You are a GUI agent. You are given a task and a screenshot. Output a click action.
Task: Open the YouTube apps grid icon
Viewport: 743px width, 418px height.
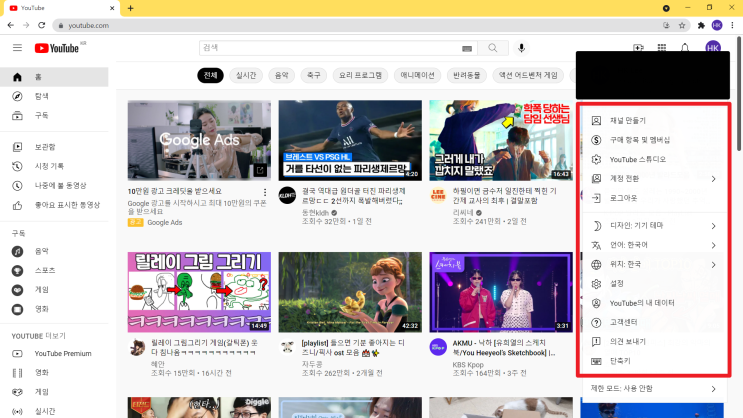pyautogui.click(x=662, y=48)
